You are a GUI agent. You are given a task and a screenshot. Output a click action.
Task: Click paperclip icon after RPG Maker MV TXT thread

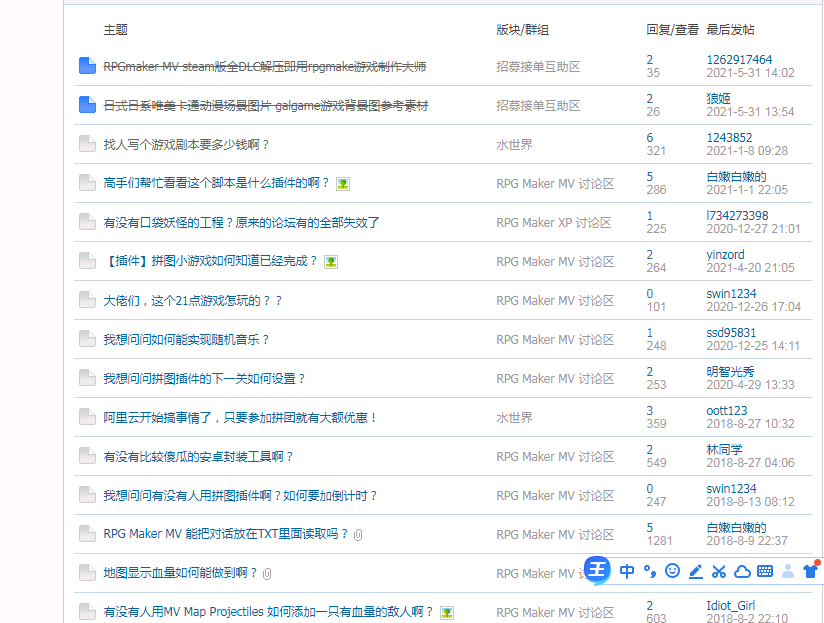[x=358, y=535]
